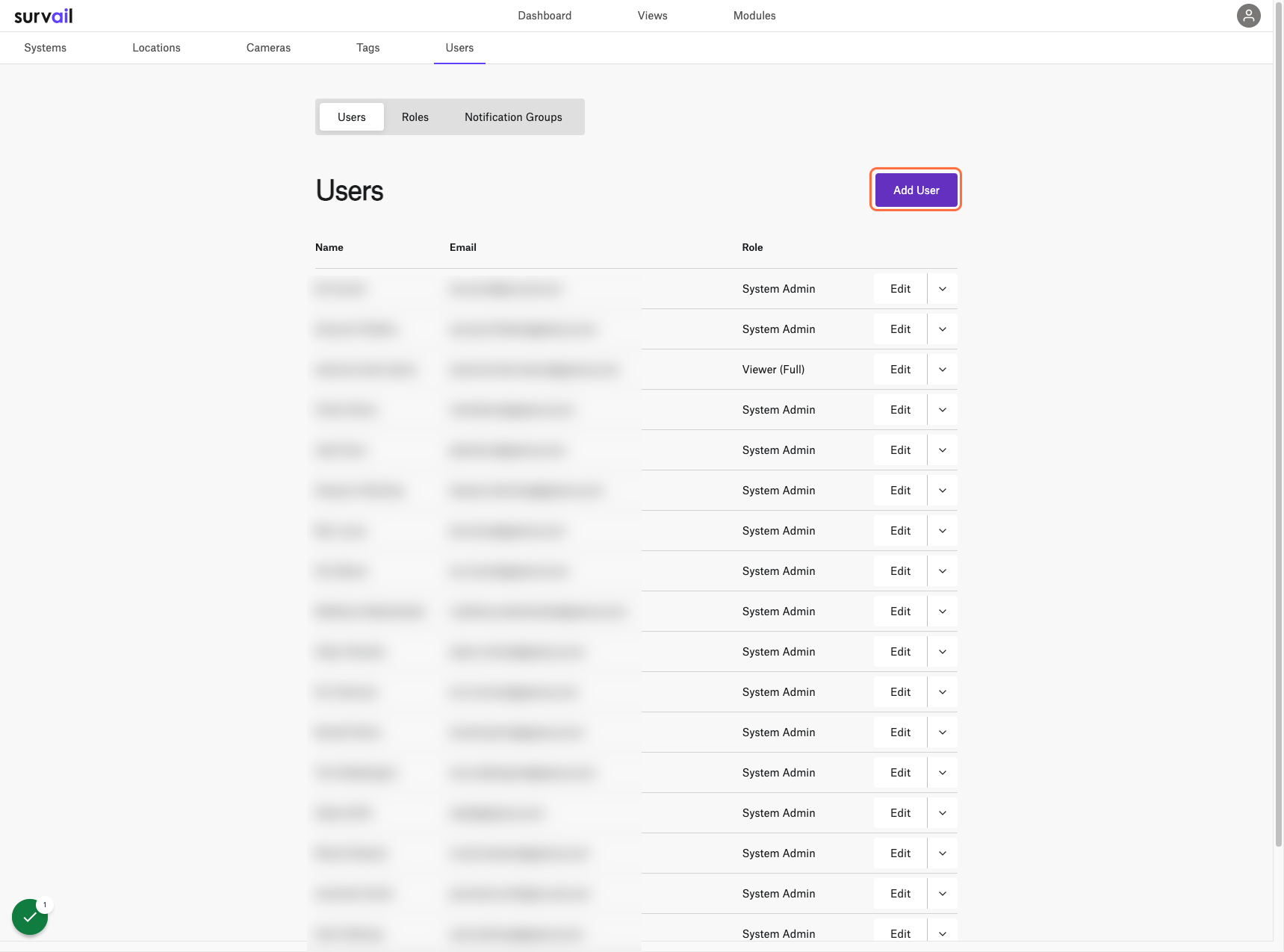Click the survail logo
The height and width of the screenshot is (952, 1284).
point(43,16)
